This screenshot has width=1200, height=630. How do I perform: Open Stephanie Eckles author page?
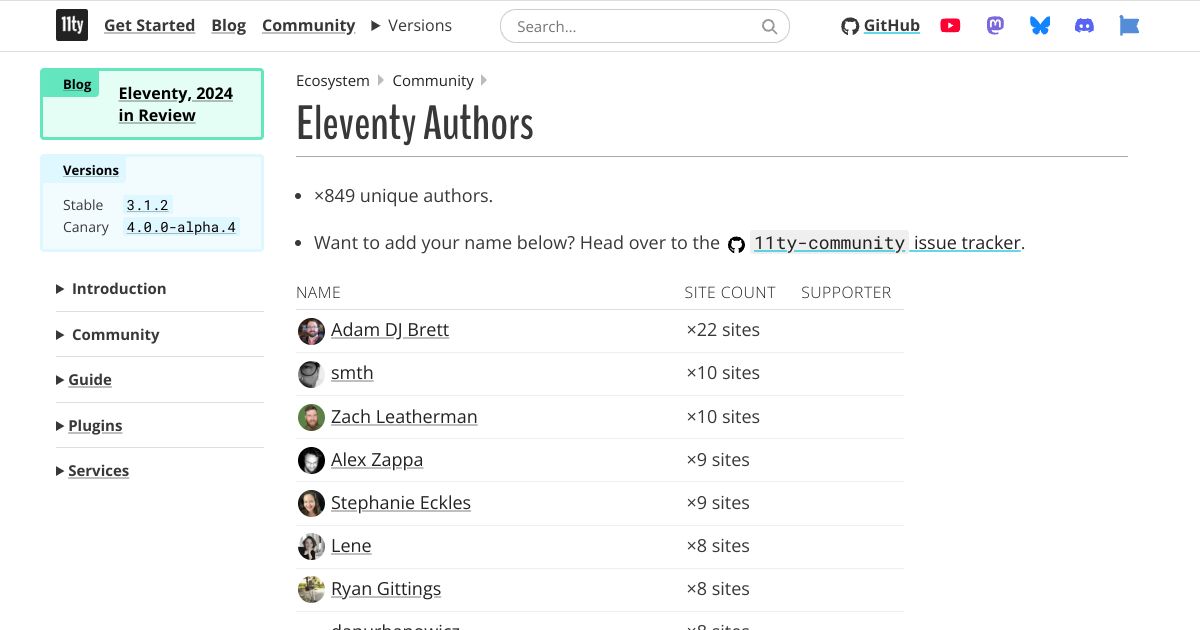tap(401, 503)
